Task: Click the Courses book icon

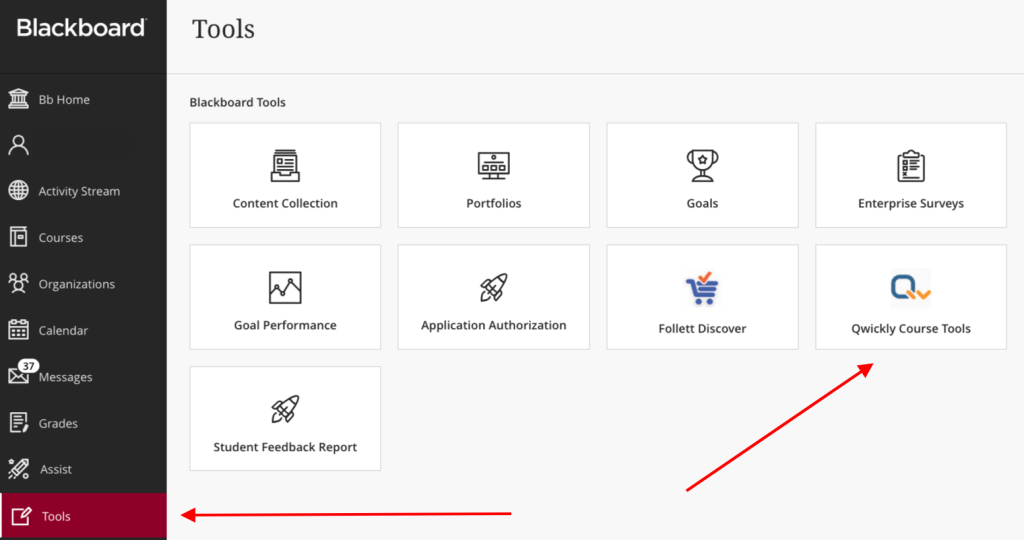Action: click(x=18, y=237)
